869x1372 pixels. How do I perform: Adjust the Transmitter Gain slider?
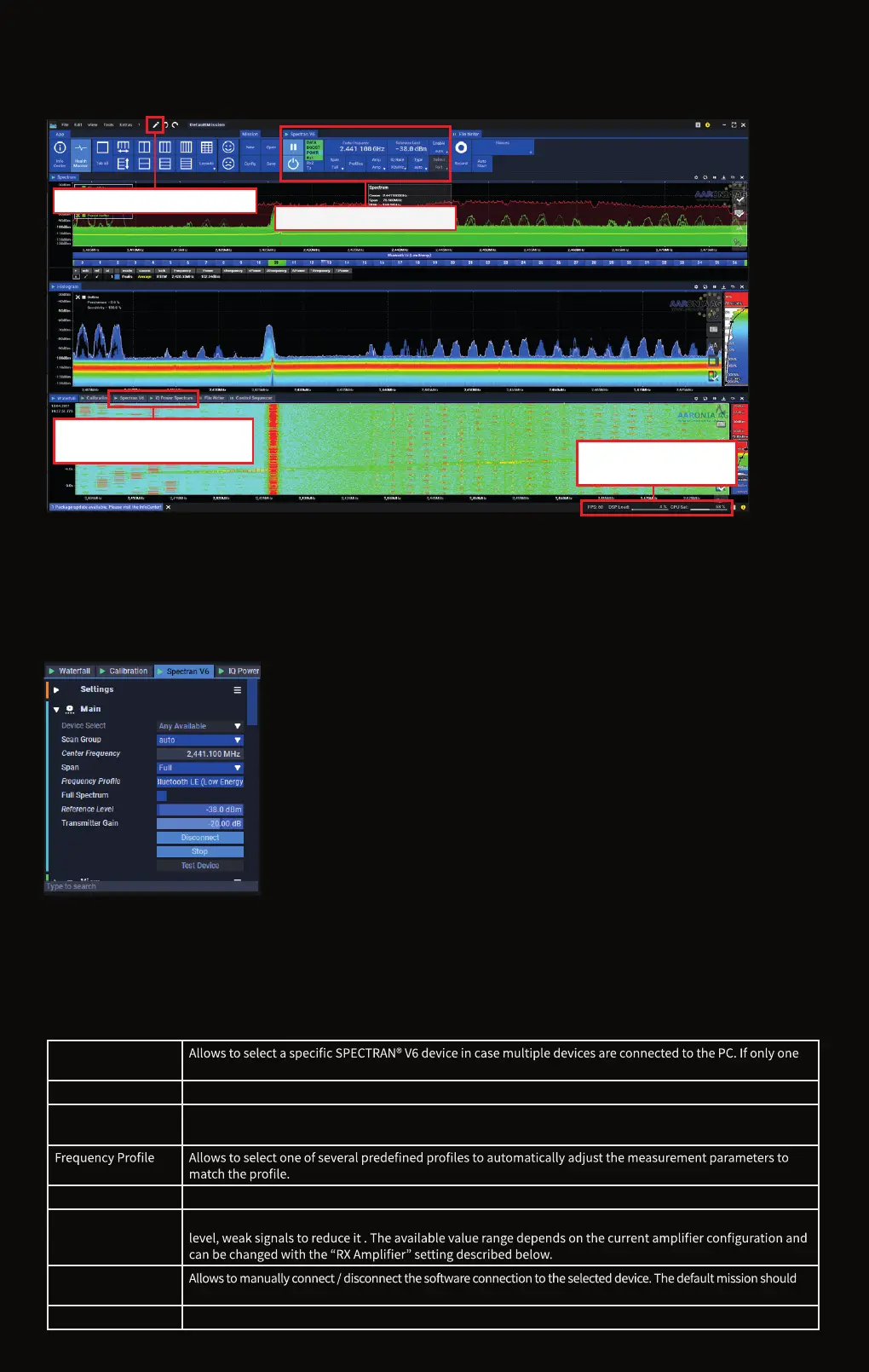[200, 823]
